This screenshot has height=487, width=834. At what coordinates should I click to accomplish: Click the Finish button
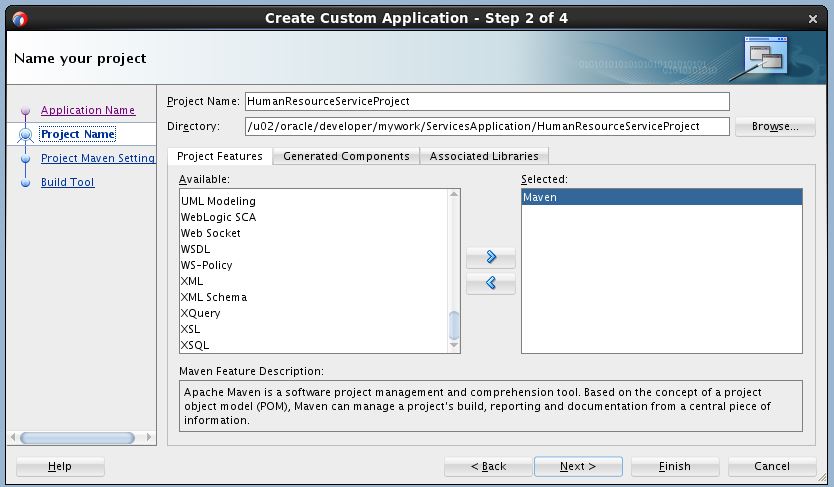tap(674, 466)
